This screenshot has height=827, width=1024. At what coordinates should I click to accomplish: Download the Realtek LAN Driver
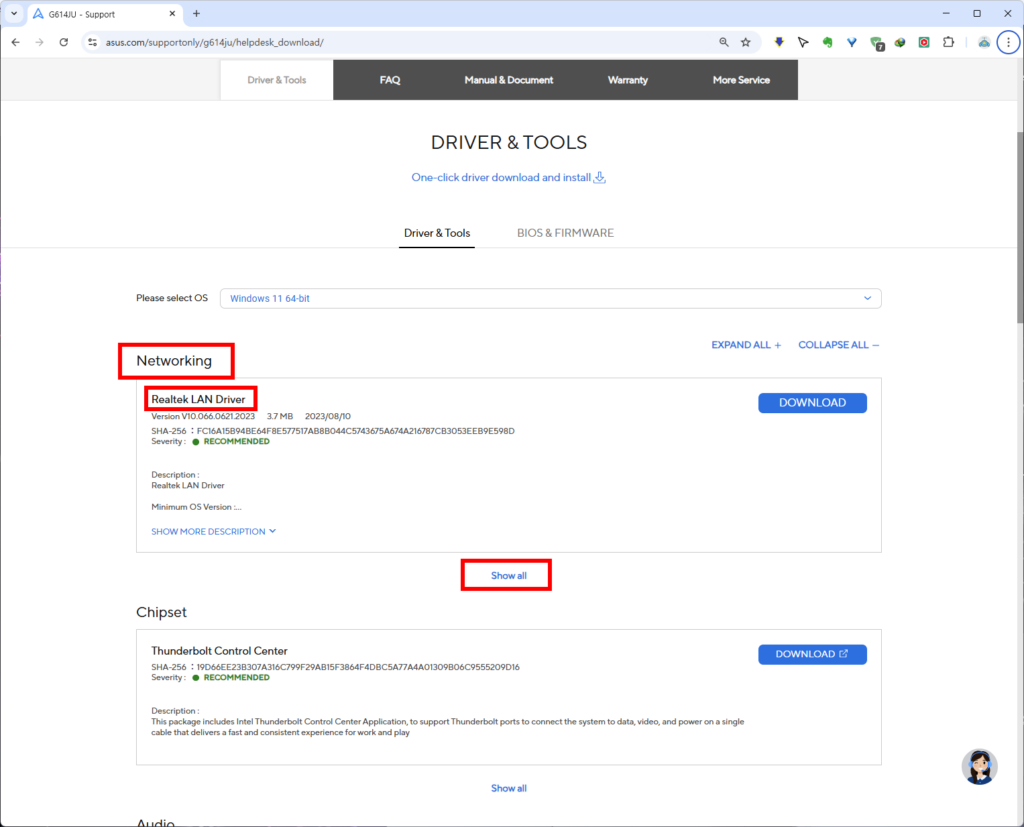812,403
